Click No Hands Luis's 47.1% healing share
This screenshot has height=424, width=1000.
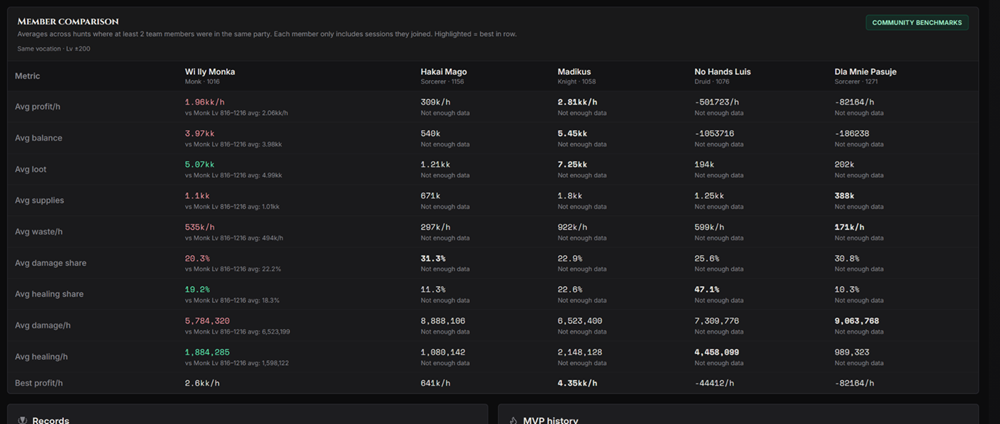coord(707,289)
